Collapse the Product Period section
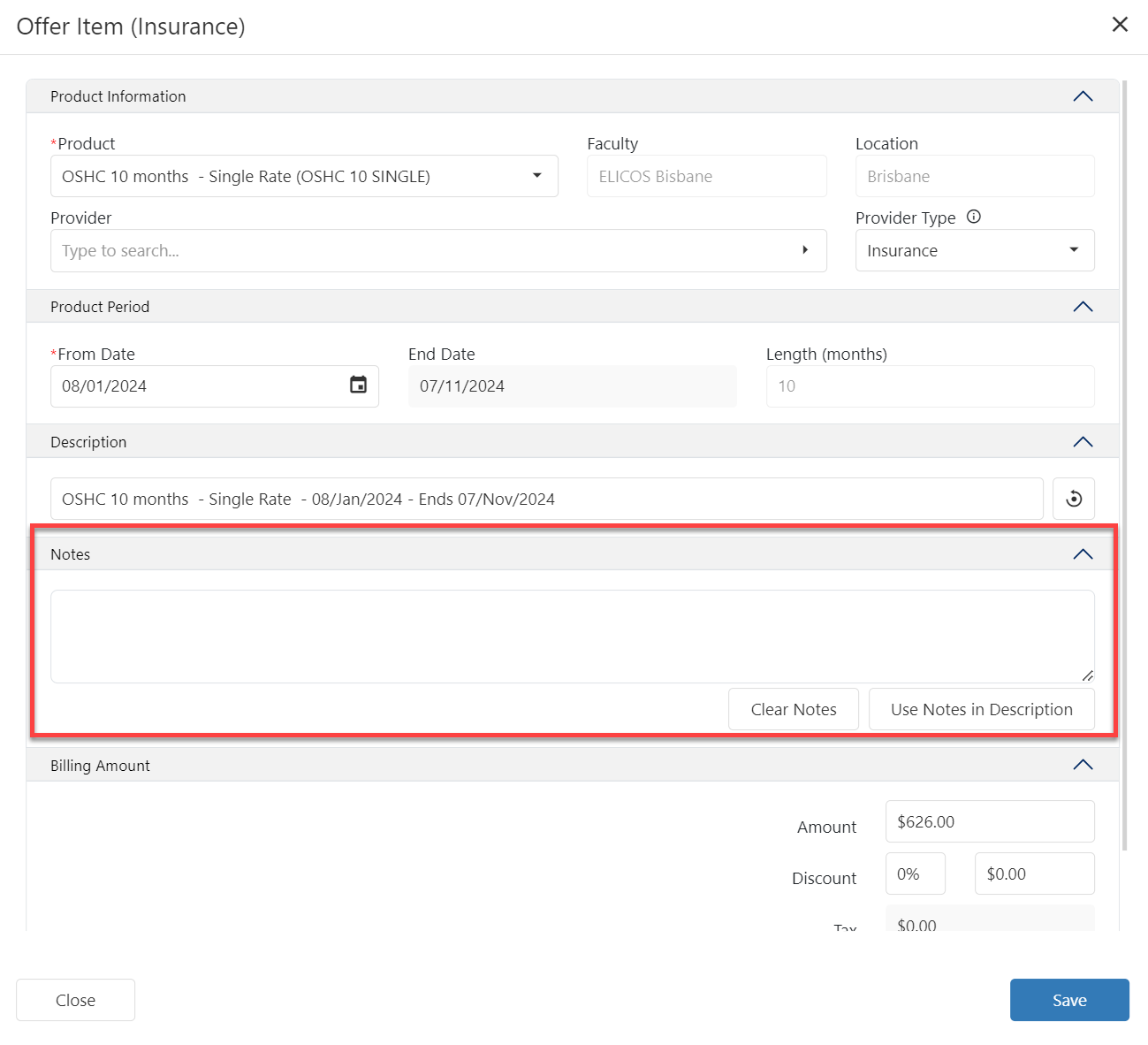The height and width of the screenshot is (1045, 1148). point(1083,307)
